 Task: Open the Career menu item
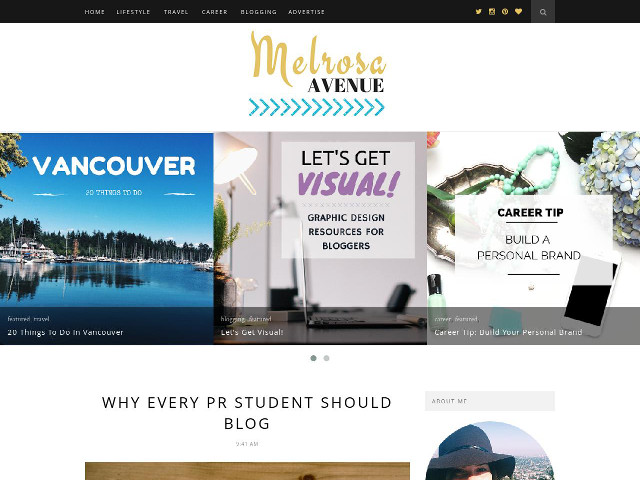tap(214, 12)
